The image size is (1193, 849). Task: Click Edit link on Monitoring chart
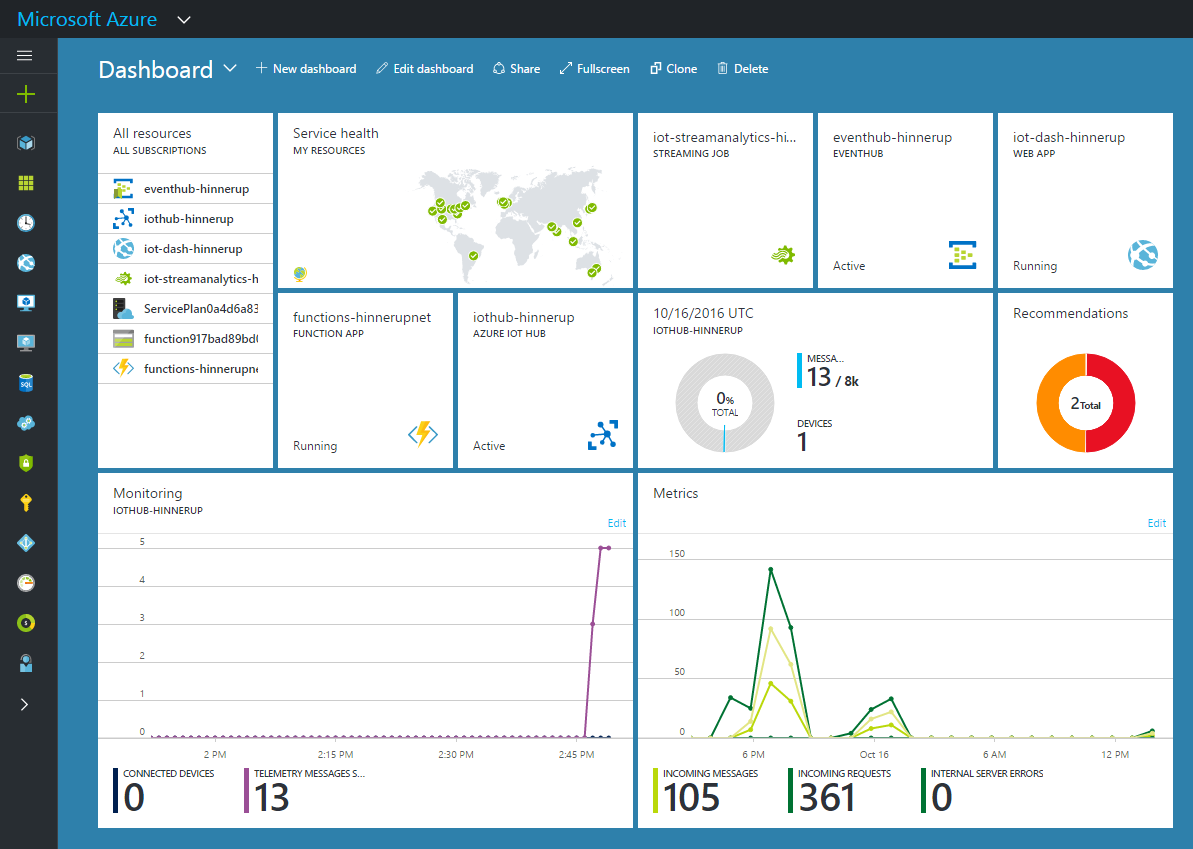point(616,523)
